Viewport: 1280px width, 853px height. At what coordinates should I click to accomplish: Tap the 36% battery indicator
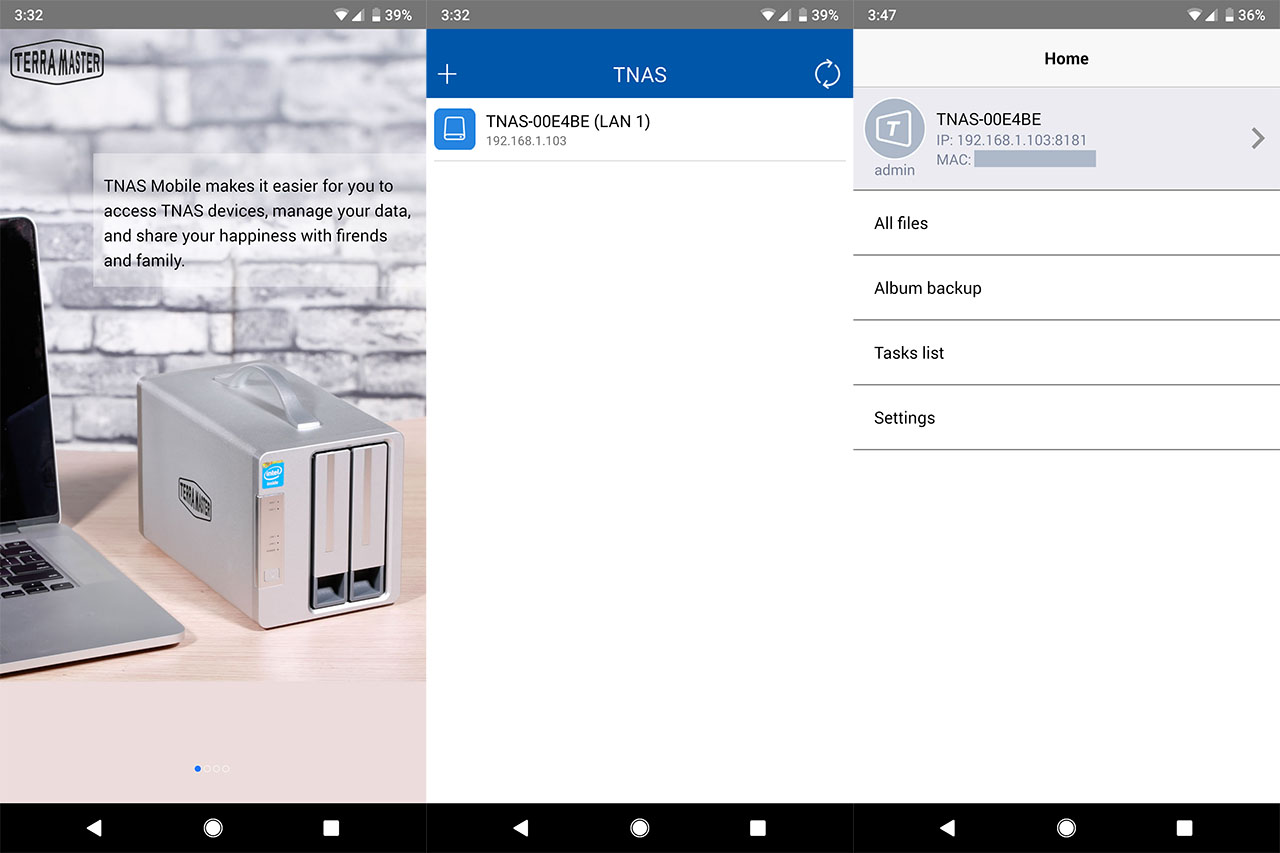pos(1243,15)
